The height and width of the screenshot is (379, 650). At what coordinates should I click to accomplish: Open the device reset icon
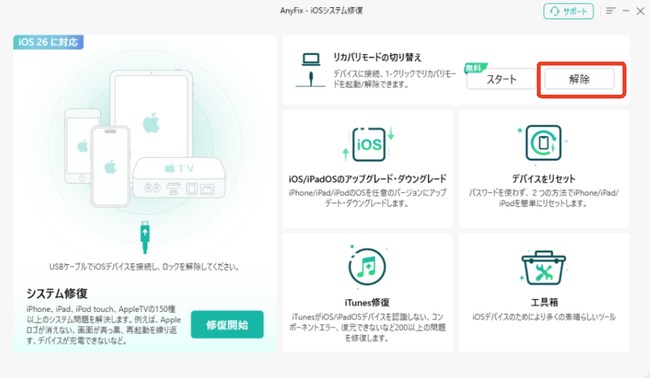(543, 143)
